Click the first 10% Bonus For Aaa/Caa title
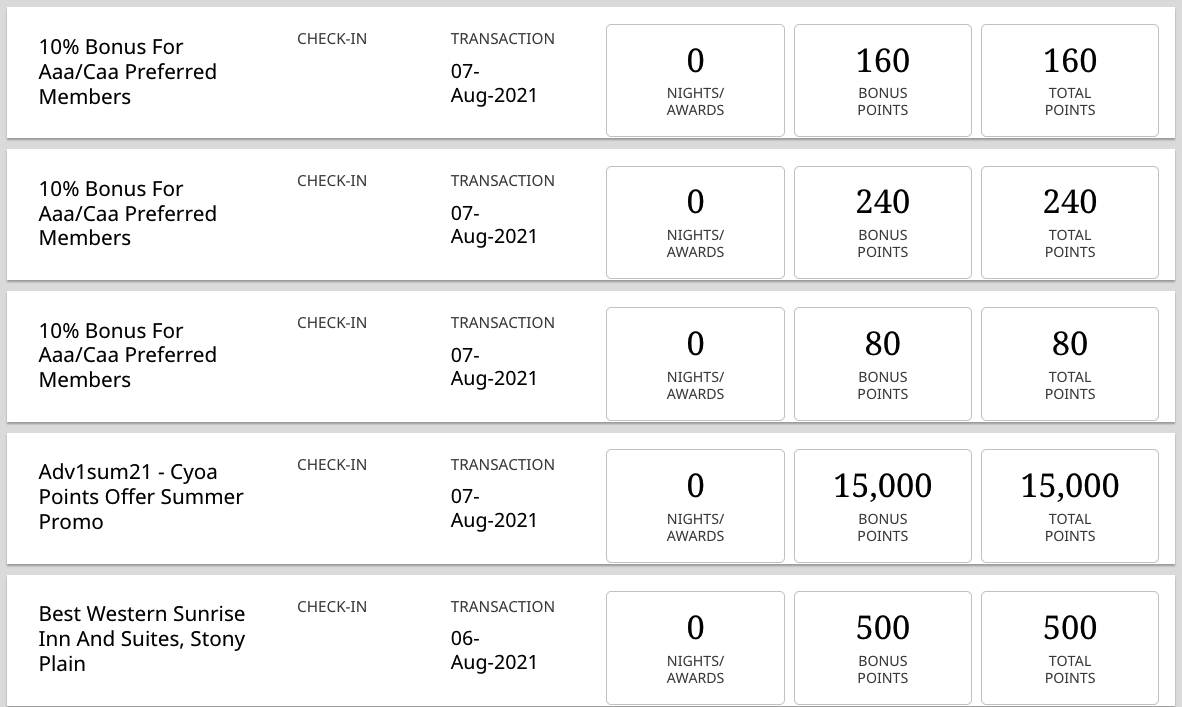1182x707 pixels. point(127,72)
